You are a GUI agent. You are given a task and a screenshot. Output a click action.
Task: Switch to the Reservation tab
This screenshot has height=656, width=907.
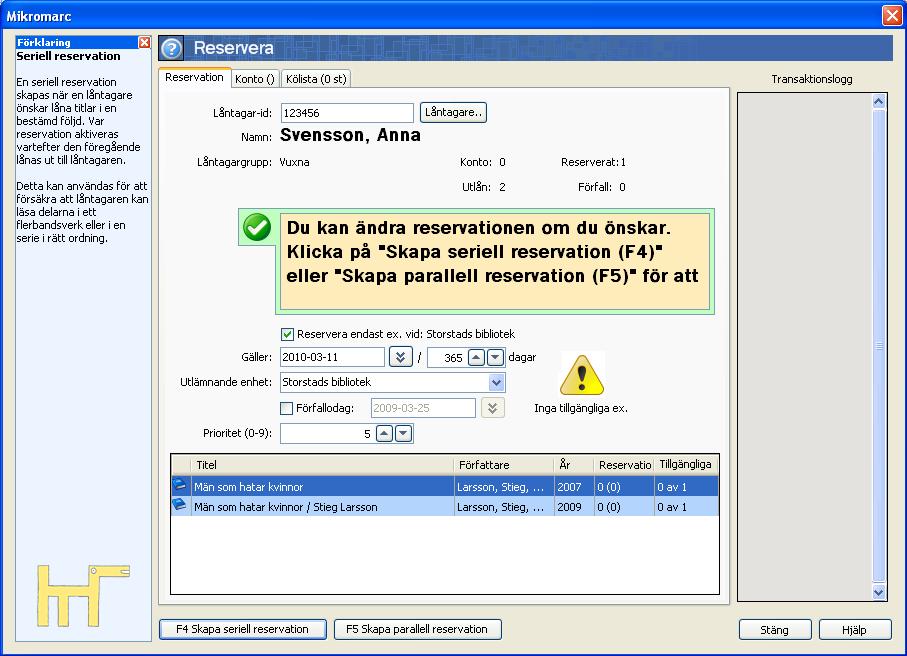[194, 78]
